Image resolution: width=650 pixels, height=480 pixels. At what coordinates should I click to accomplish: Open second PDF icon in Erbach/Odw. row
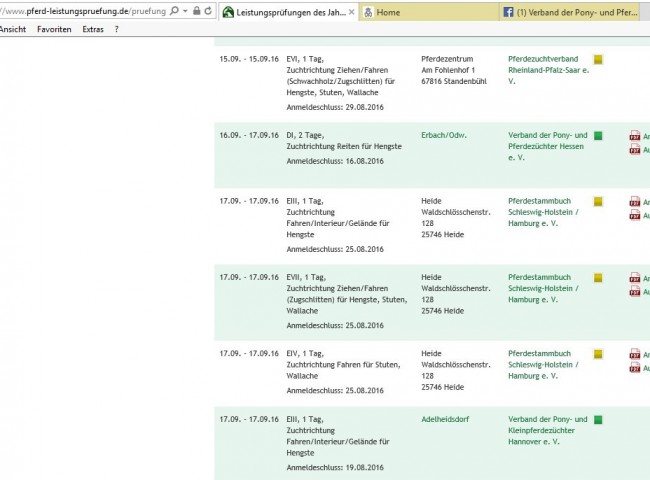(x=634, y=149)
